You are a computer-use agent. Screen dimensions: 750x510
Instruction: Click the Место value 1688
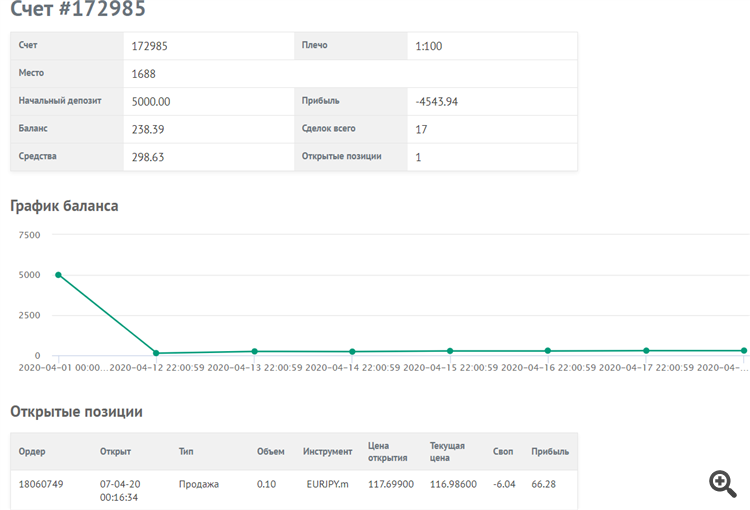point(143,74)
